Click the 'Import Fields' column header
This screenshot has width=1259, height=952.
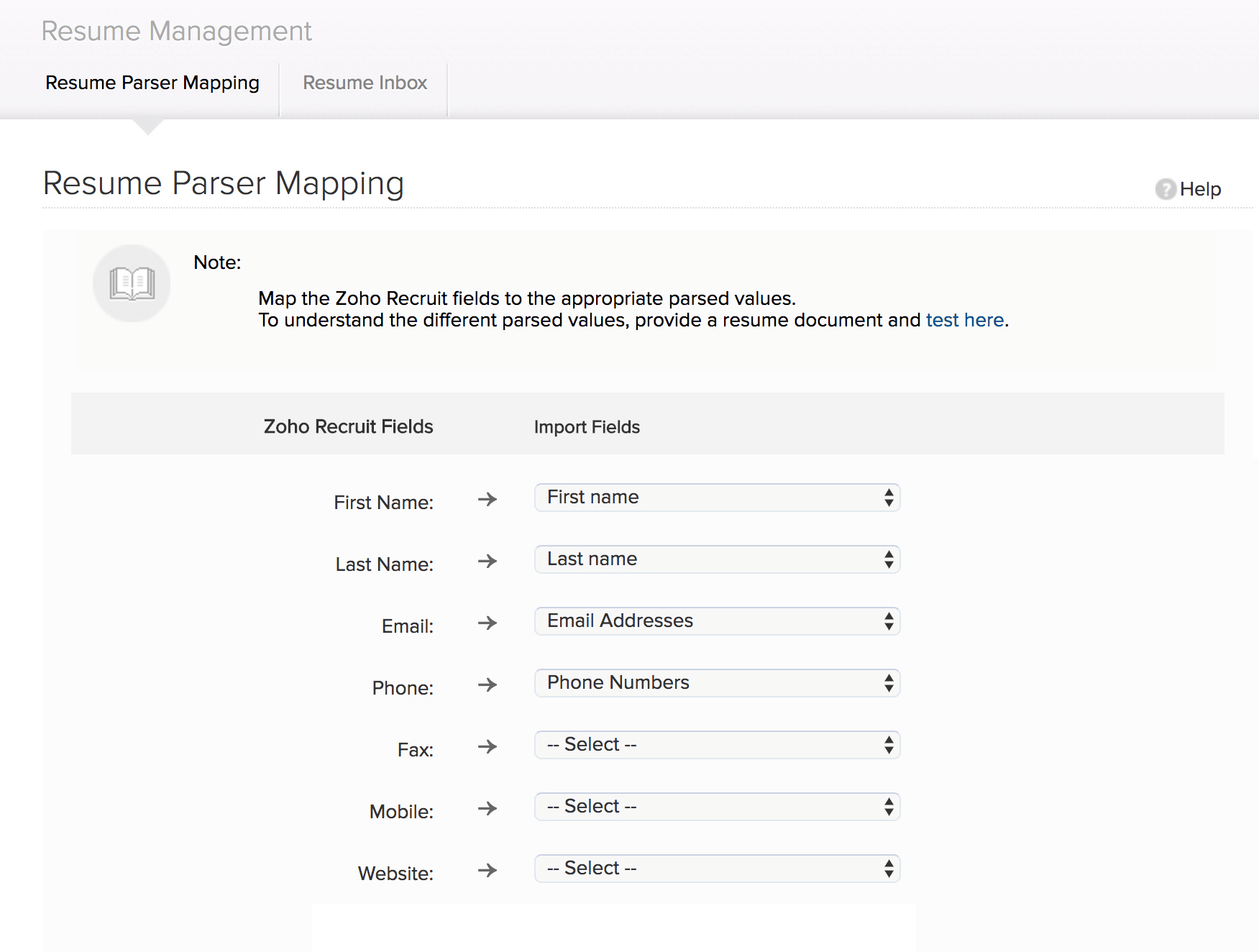point(587,427)
